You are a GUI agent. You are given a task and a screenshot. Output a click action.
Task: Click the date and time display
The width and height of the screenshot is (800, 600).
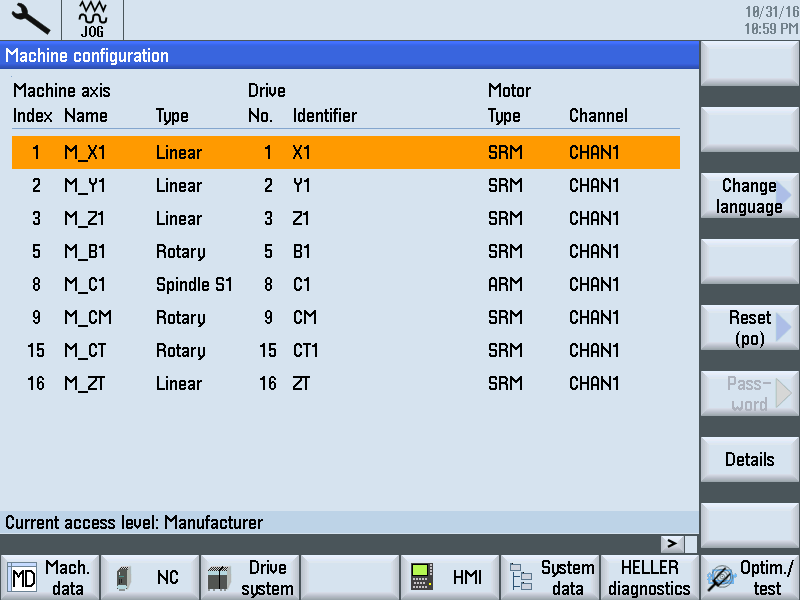(771, 20)
